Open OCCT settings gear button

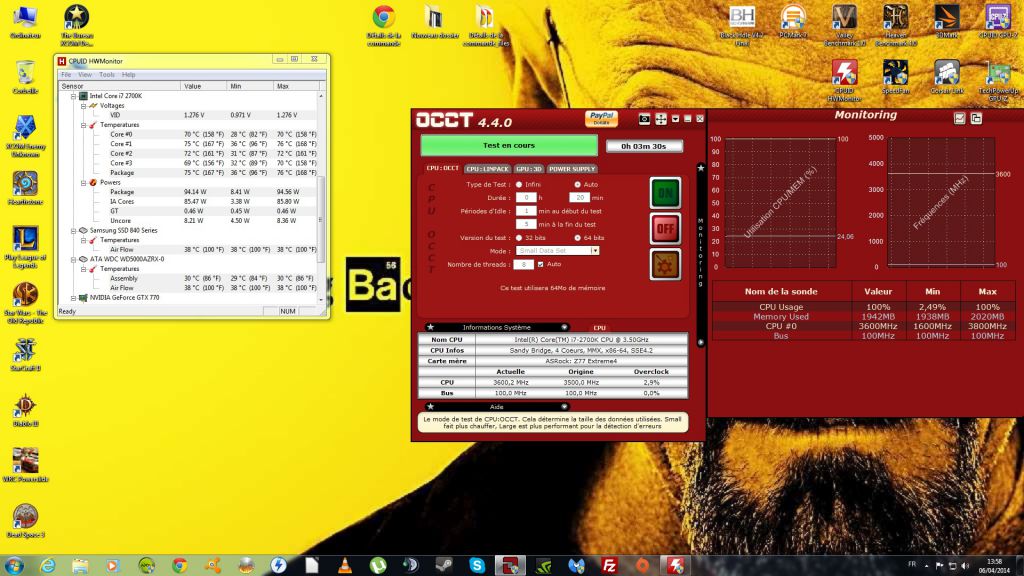coord(665,264)
